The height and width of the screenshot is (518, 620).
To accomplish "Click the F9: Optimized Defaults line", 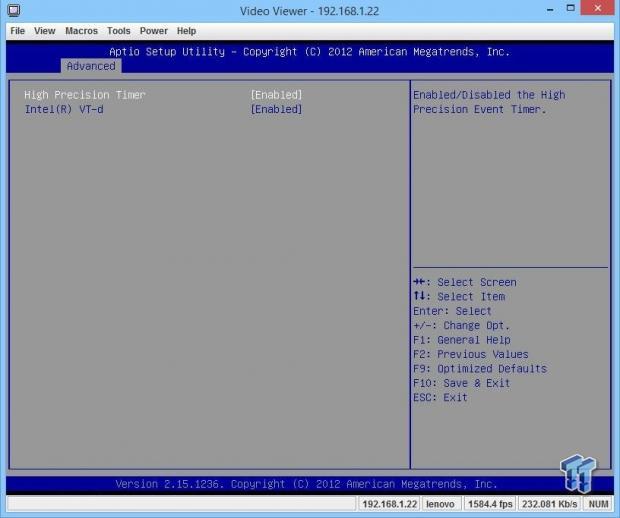I will pos(480,369).
